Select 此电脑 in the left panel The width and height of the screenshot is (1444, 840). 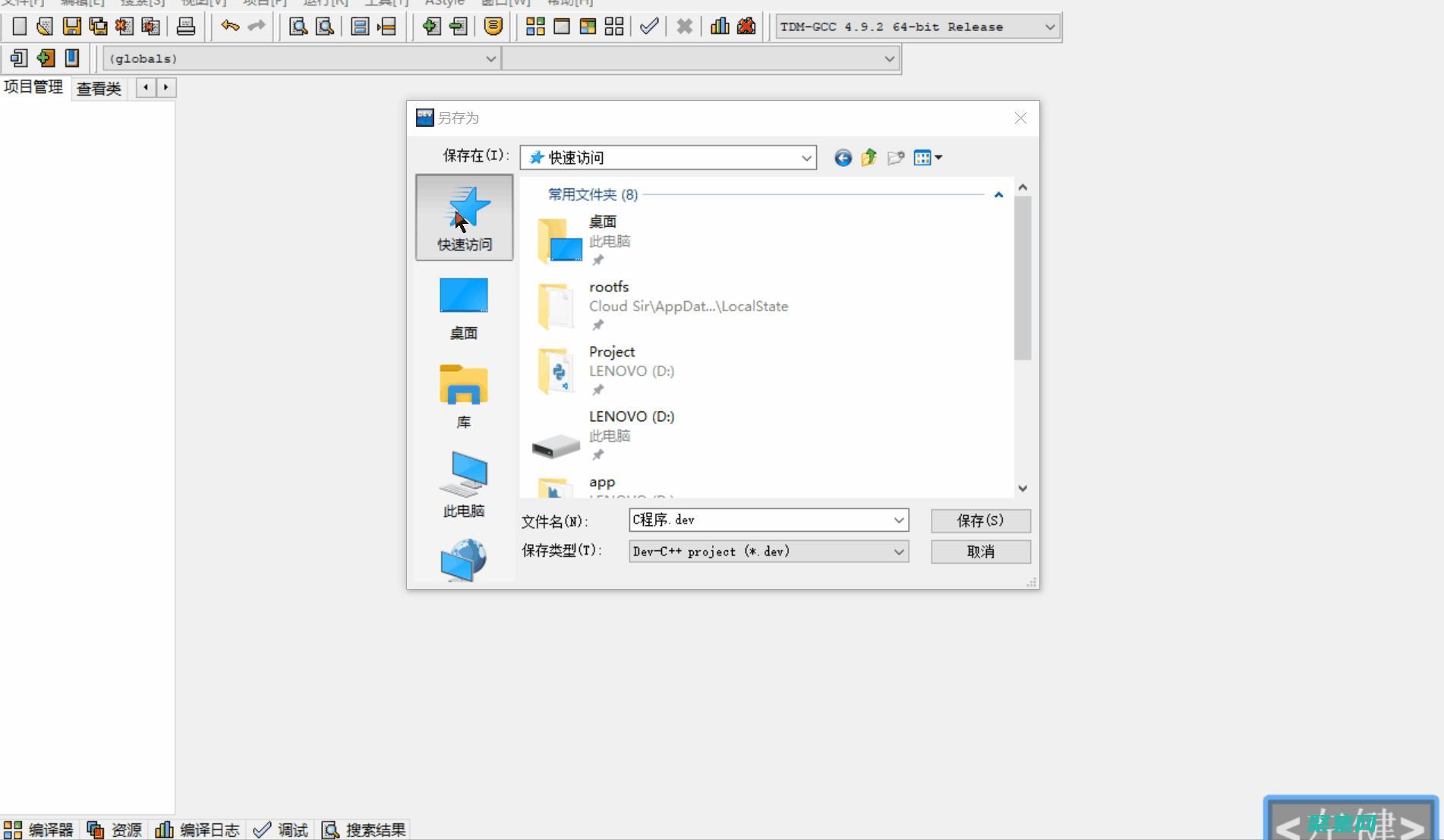coord(463,486)
